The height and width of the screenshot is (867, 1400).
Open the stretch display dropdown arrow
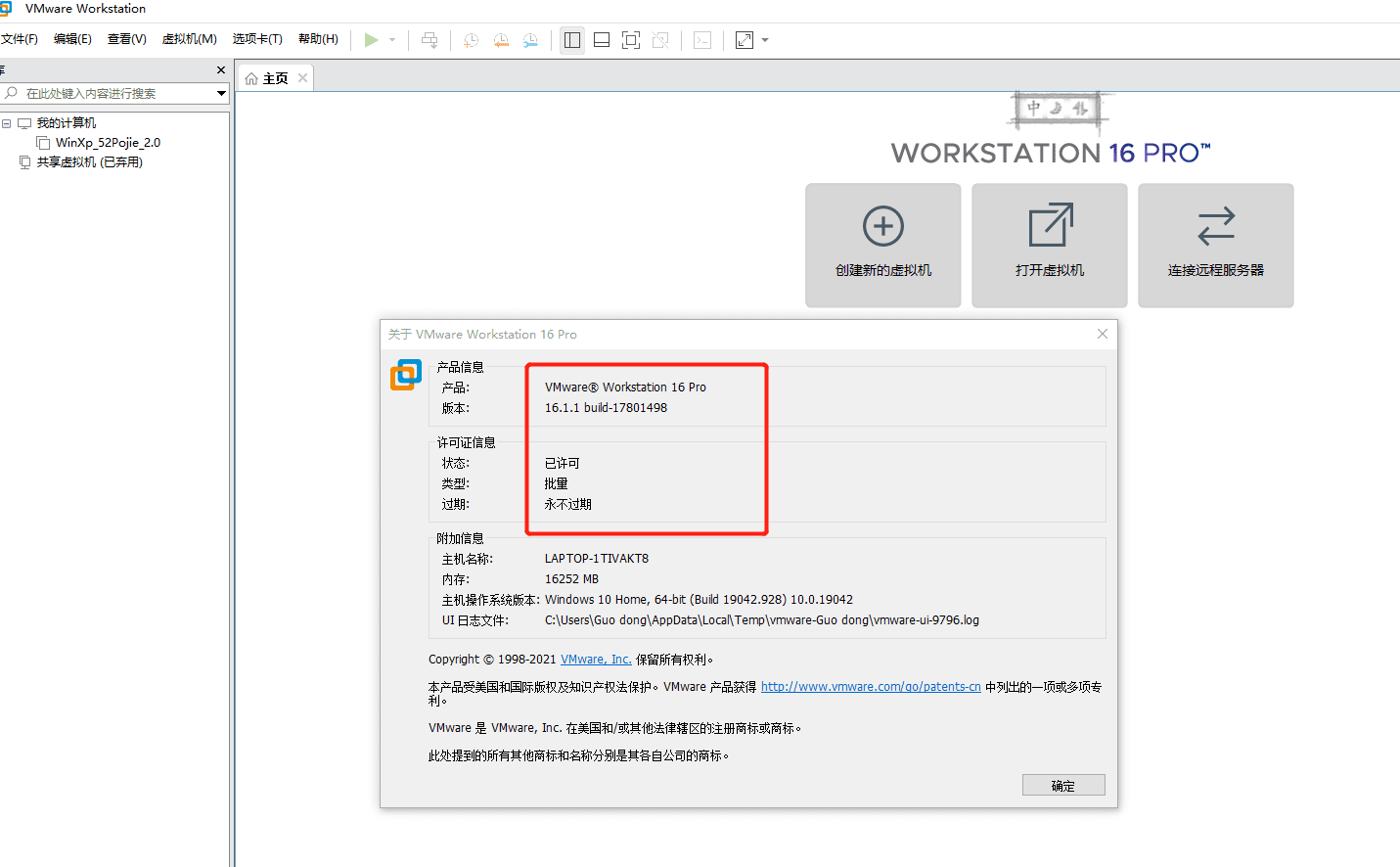[x=765, y=40]
